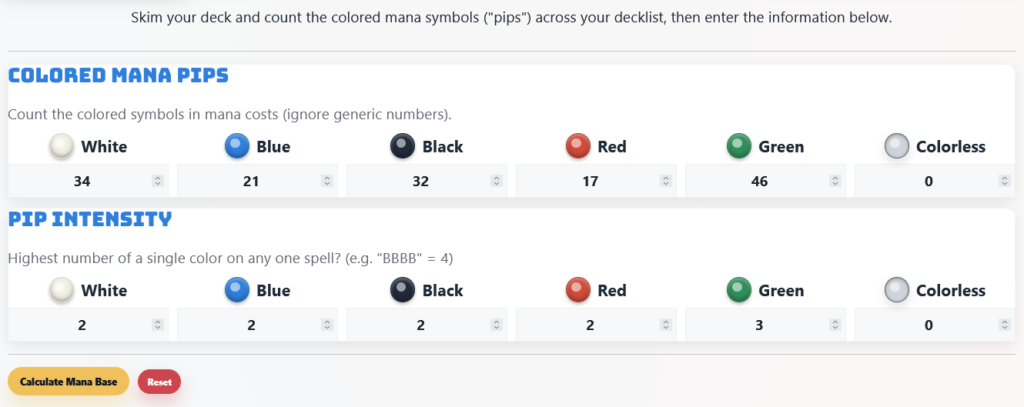Click the Black mana orb in Colored Mana Pips
Viewport: 1024px width, 407px height.
pyautogui.click(x=402, y=147)
